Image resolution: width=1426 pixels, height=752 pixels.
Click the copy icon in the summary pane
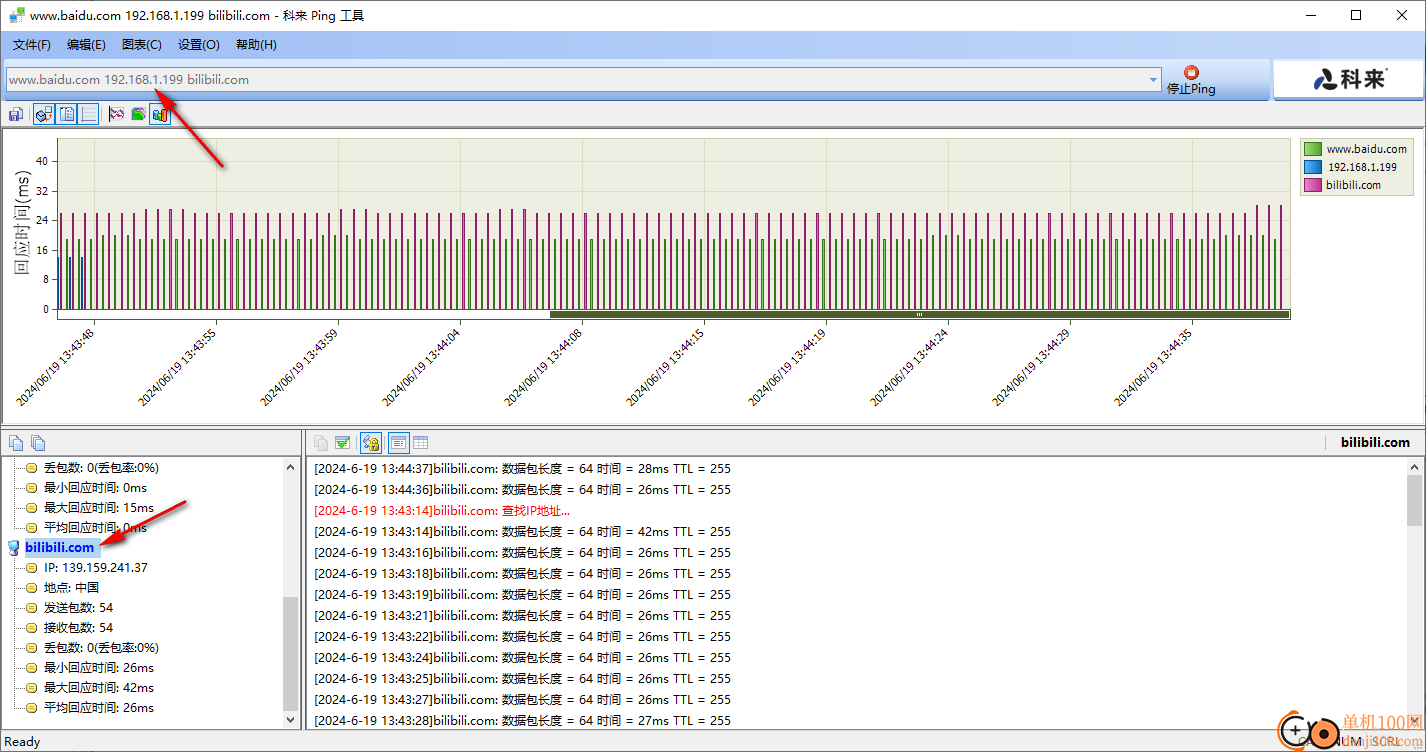[16, 443]
